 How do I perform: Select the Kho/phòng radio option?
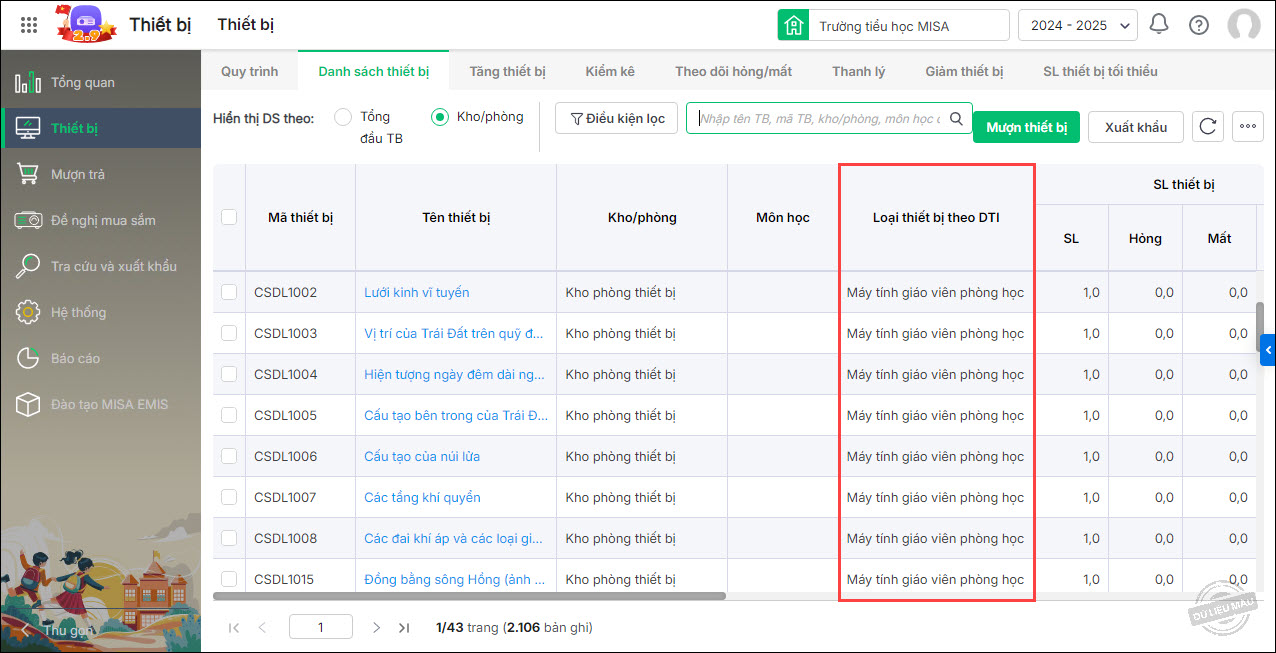click(x=440, y=118)
